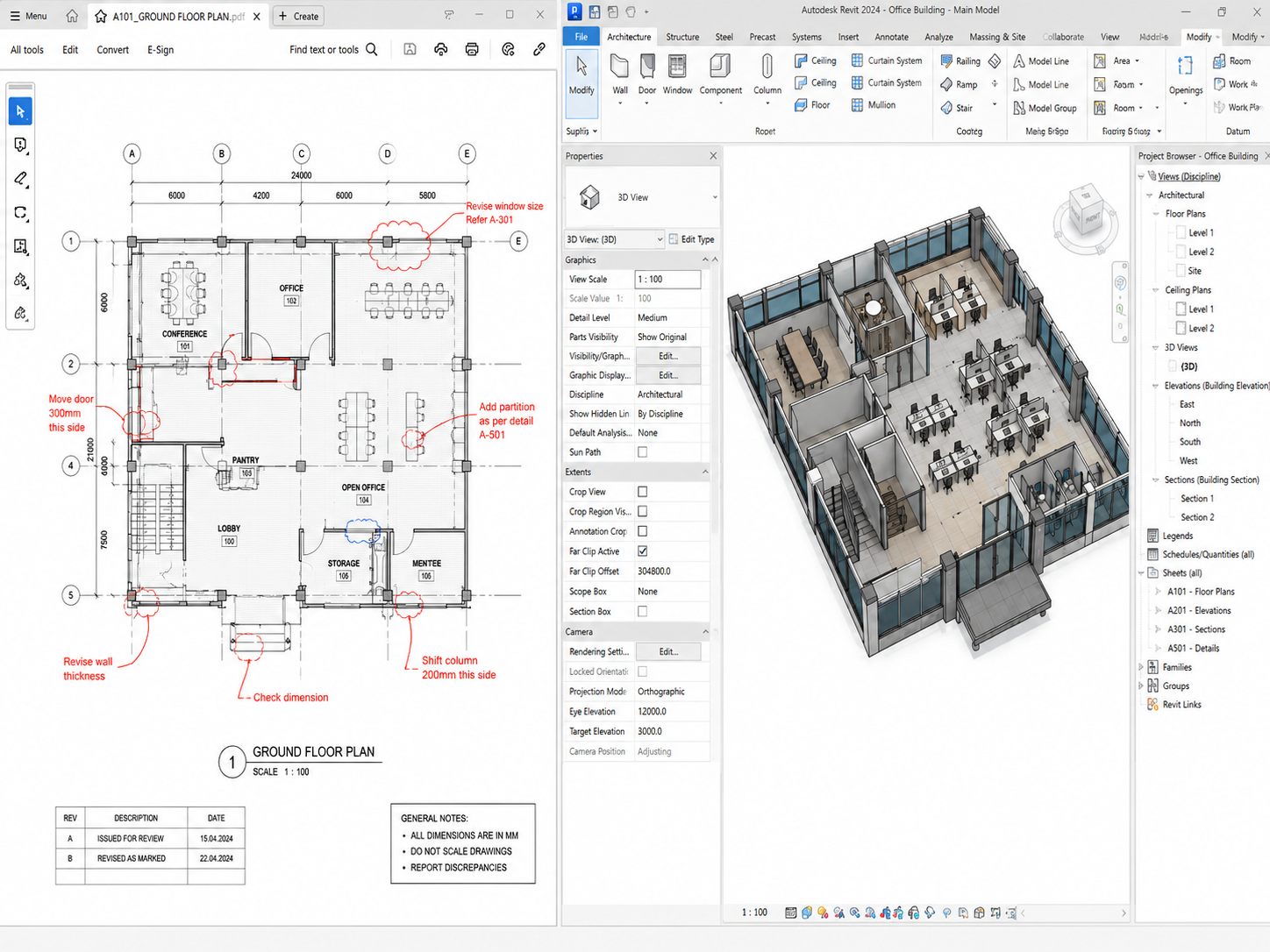Open A101 - Floor Plans sheet in browser

click(x=1201, y=592)
